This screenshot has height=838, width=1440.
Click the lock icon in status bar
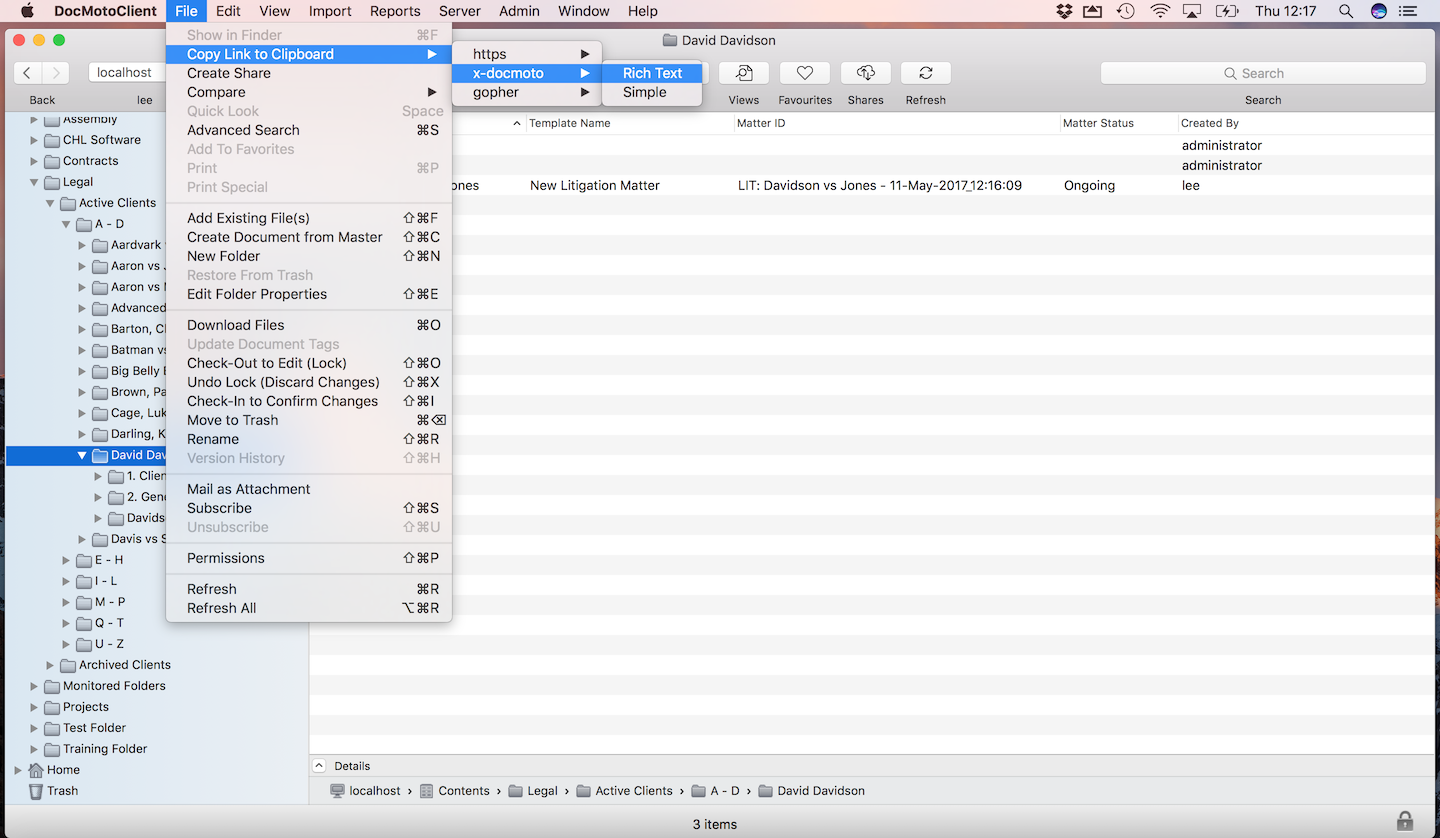pos(1405,821)
